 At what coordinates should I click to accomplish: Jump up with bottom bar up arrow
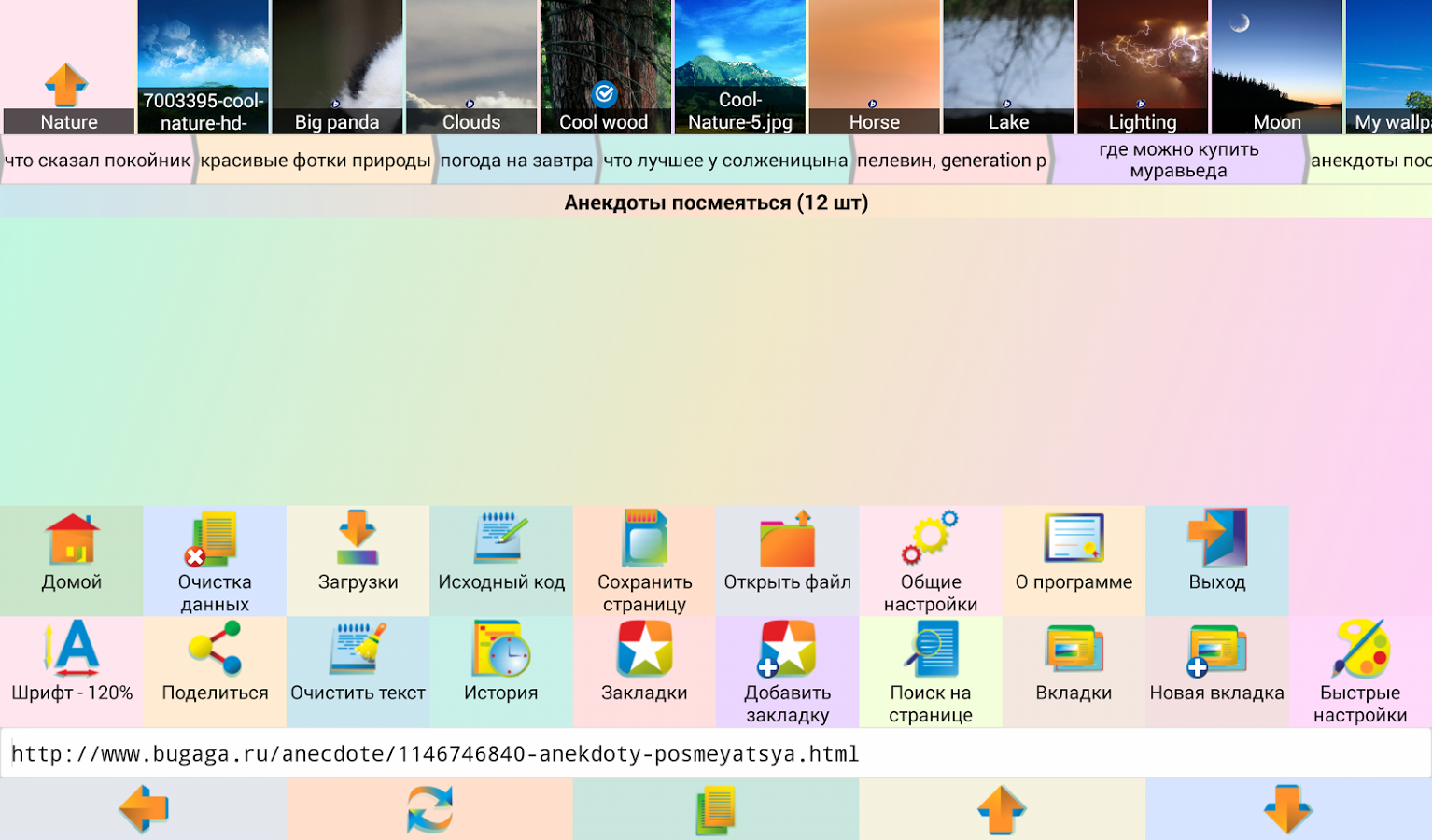click(x=1002, y=809)
